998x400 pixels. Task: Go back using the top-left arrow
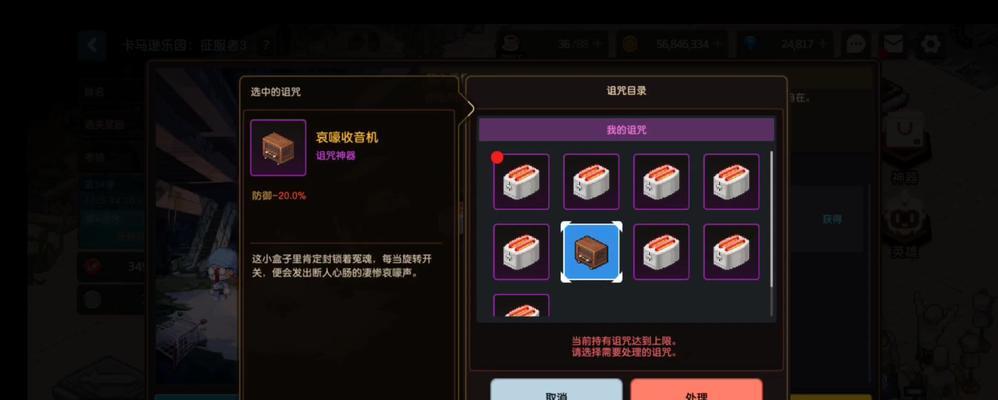(x=93, y=45)
